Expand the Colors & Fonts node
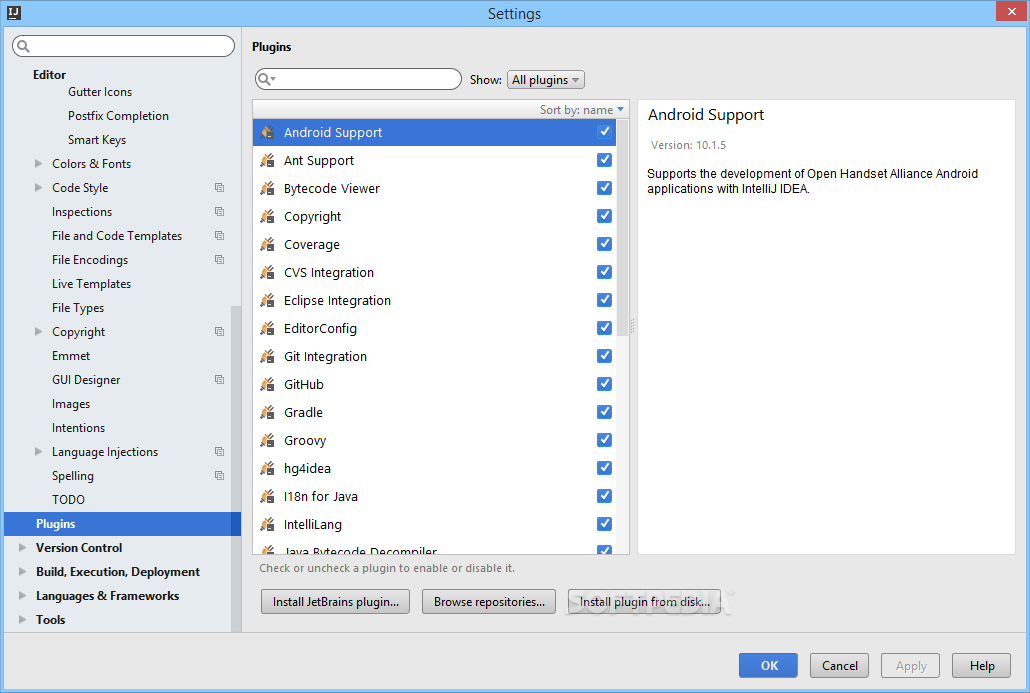Screen dimensions: 1030x693 pyautogui.click(x=38, y=164)
